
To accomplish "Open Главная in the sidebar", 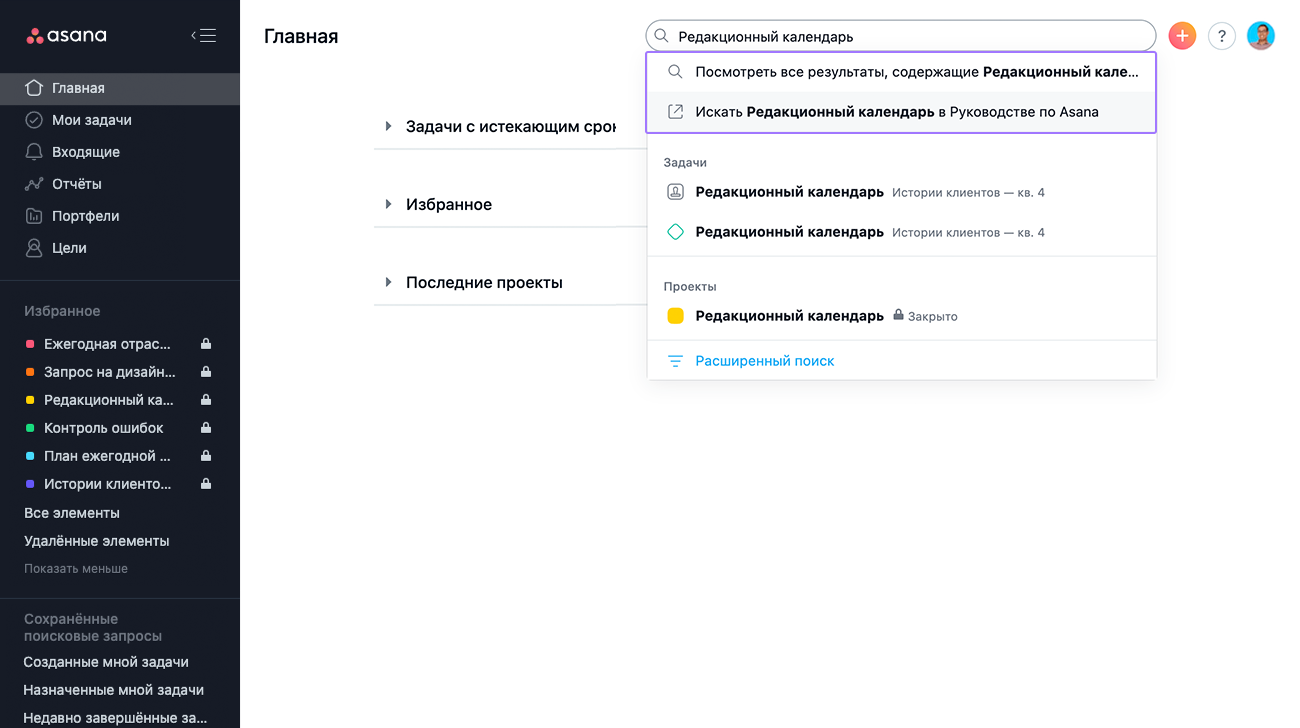I will coord(120,88).
